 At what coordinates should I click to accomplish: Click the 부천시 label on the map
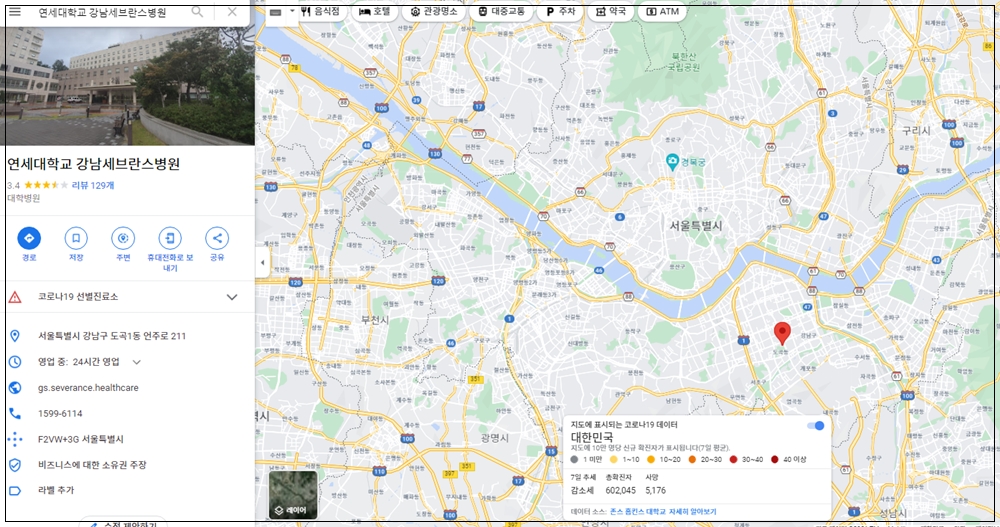click(375, 320)
